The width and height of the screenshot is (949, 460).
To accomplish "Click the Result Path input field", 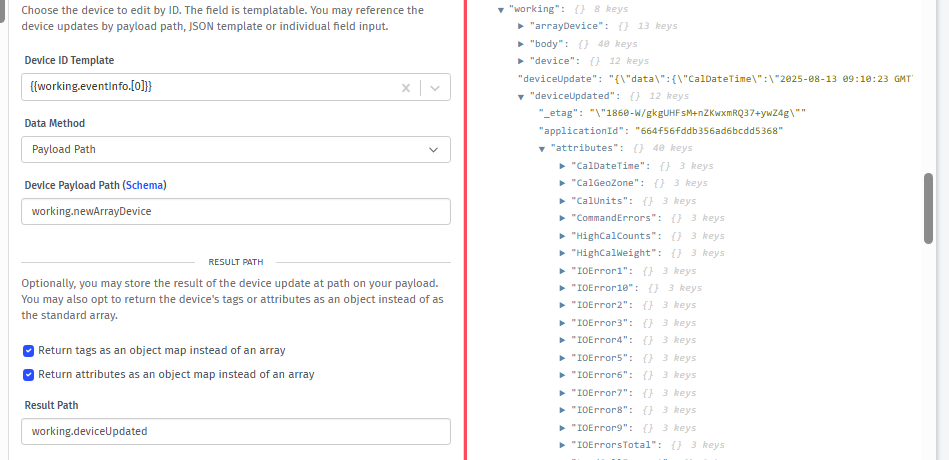I will pyautogui.click(x=235, y=432).
